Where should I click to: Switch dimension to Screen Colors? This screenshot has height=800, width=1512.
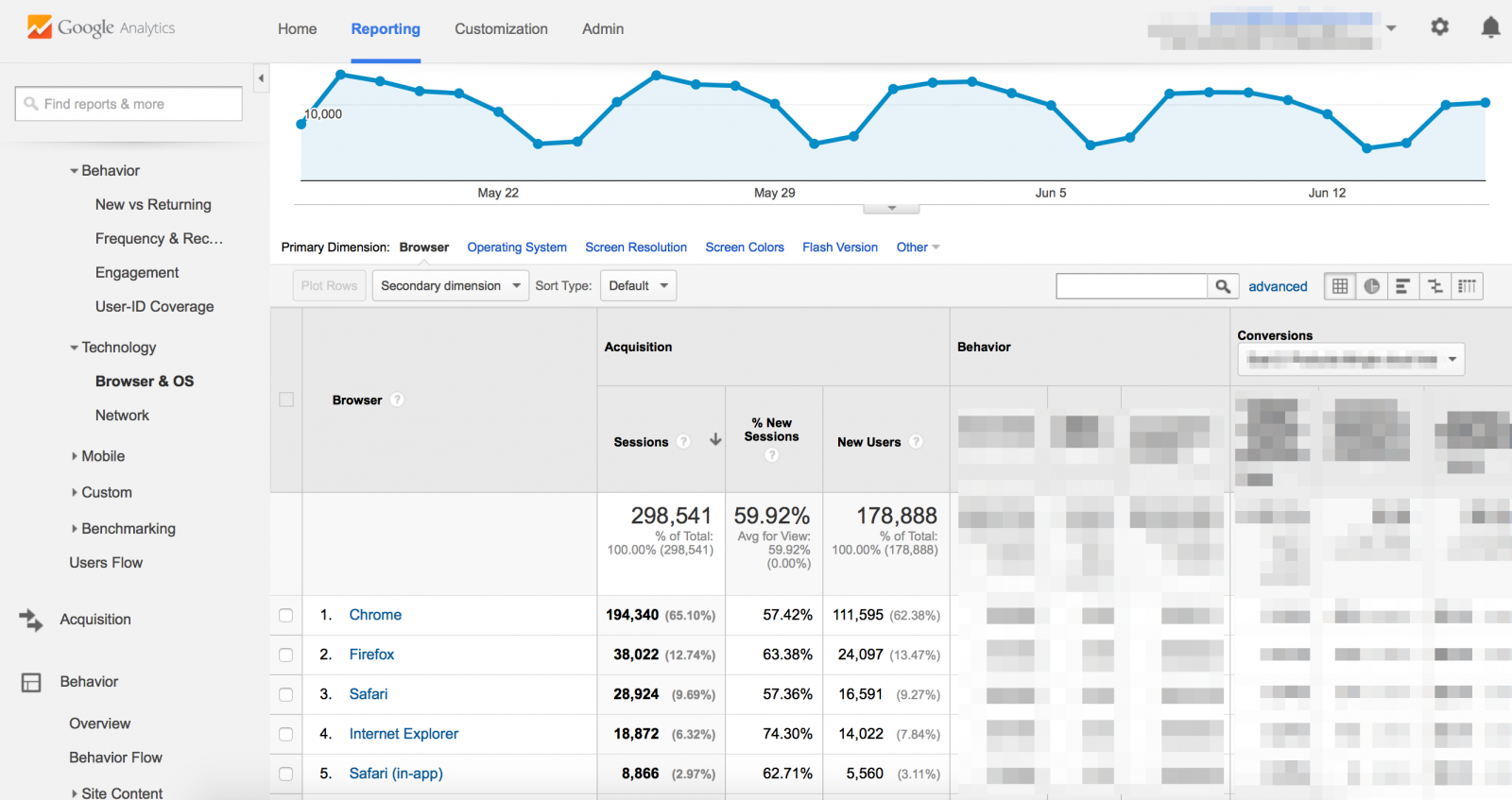pos(745,247)
